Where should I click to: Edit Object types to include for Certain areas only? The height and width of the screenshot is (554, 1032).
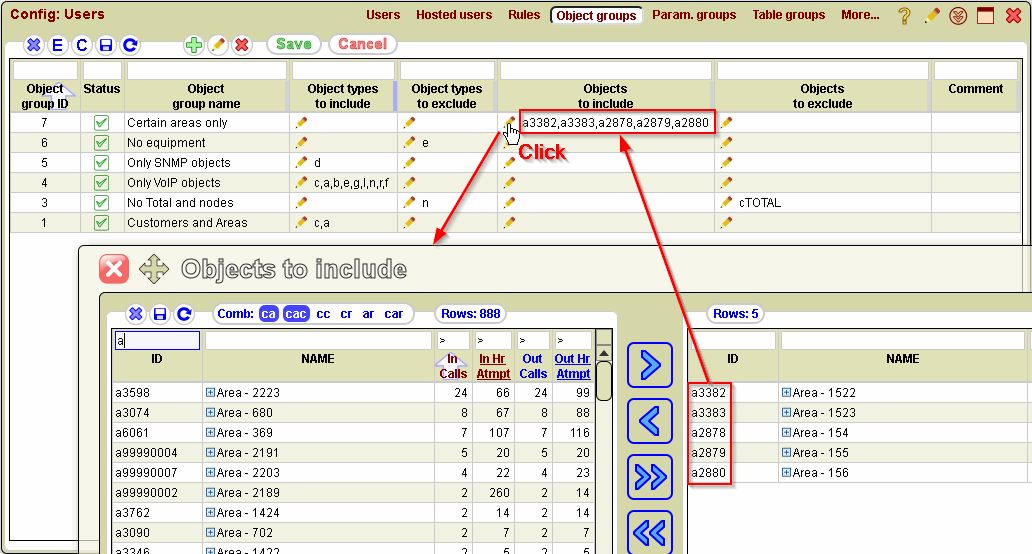point(301,122)
